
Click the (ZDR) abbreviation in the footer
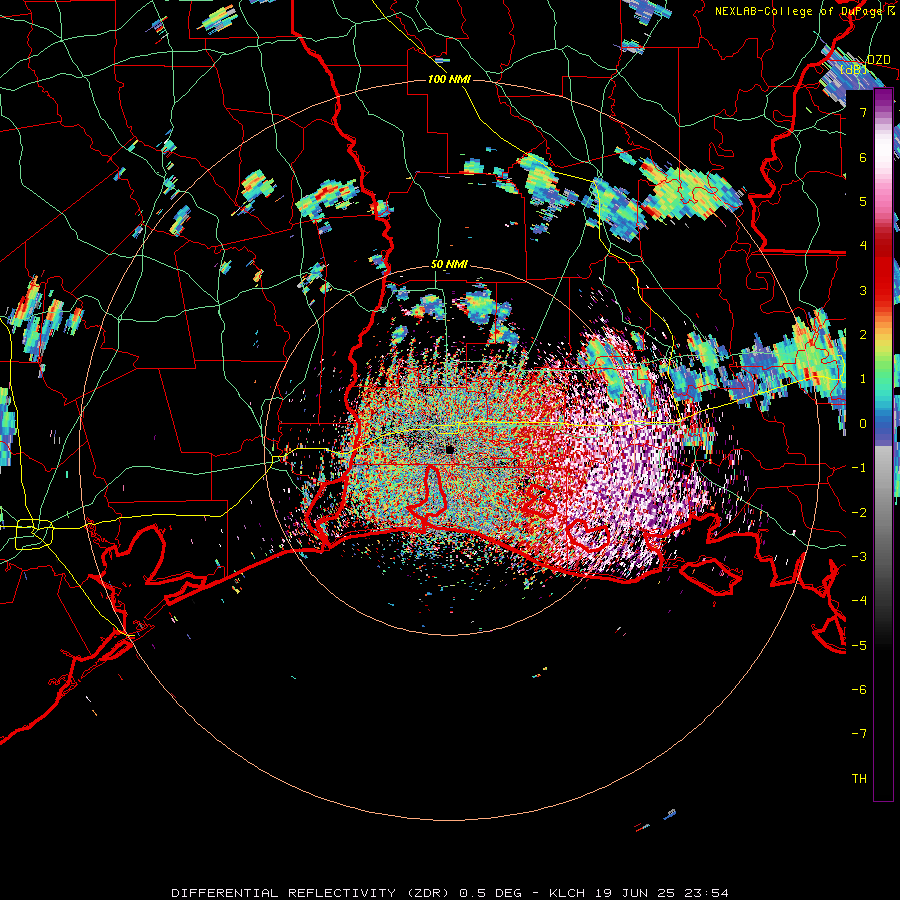[427, 893]
